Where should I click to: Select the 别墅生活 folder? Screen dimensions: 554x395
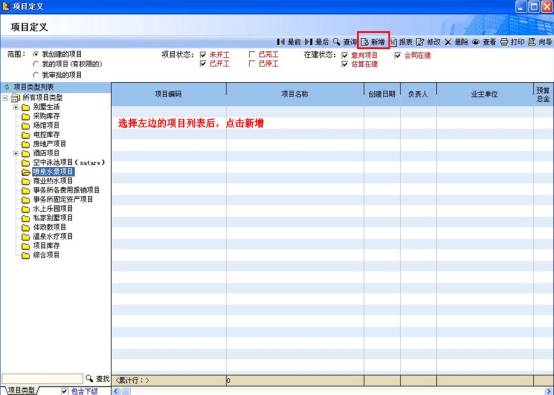(x=46, y=107)
